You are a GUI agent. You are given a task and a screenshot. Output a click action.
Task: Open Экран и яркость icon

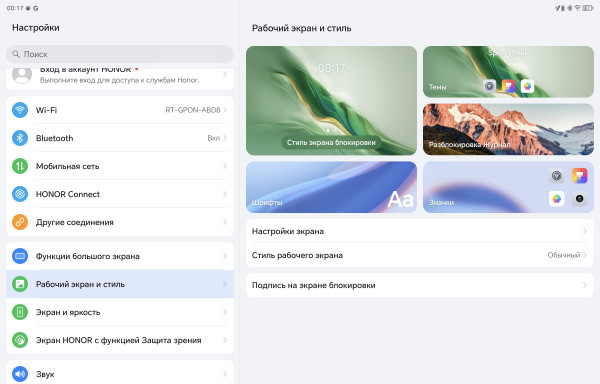pos(20,312)
